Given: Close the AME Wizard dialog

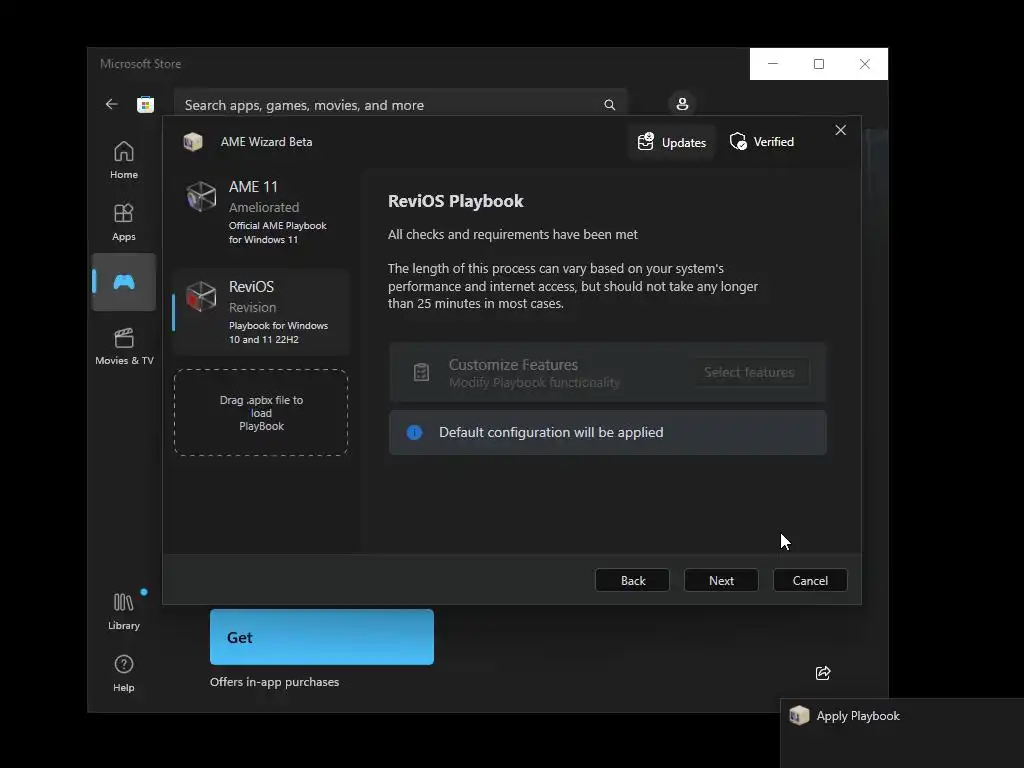Looking at the screenshot, I should [840, 131].
